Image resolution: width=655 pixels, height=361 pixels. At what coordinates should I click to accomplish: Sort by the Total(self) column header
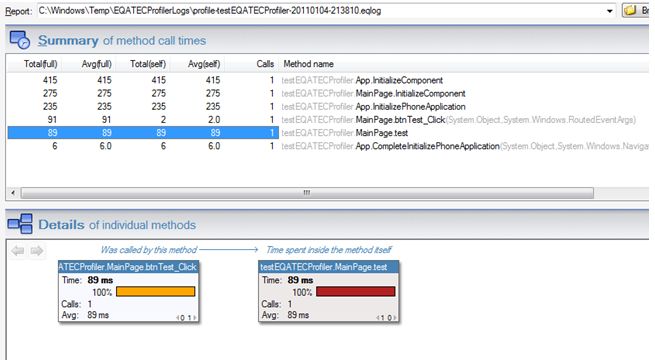[148, 64]
